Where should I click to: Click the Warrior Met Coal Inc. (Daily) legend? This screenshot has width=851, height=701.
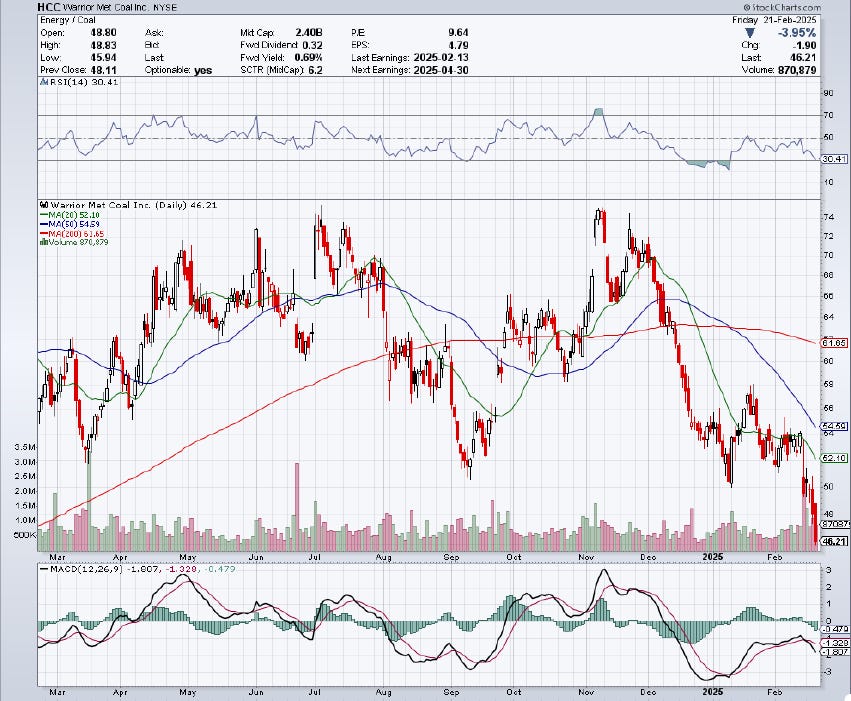coord(129,205)
